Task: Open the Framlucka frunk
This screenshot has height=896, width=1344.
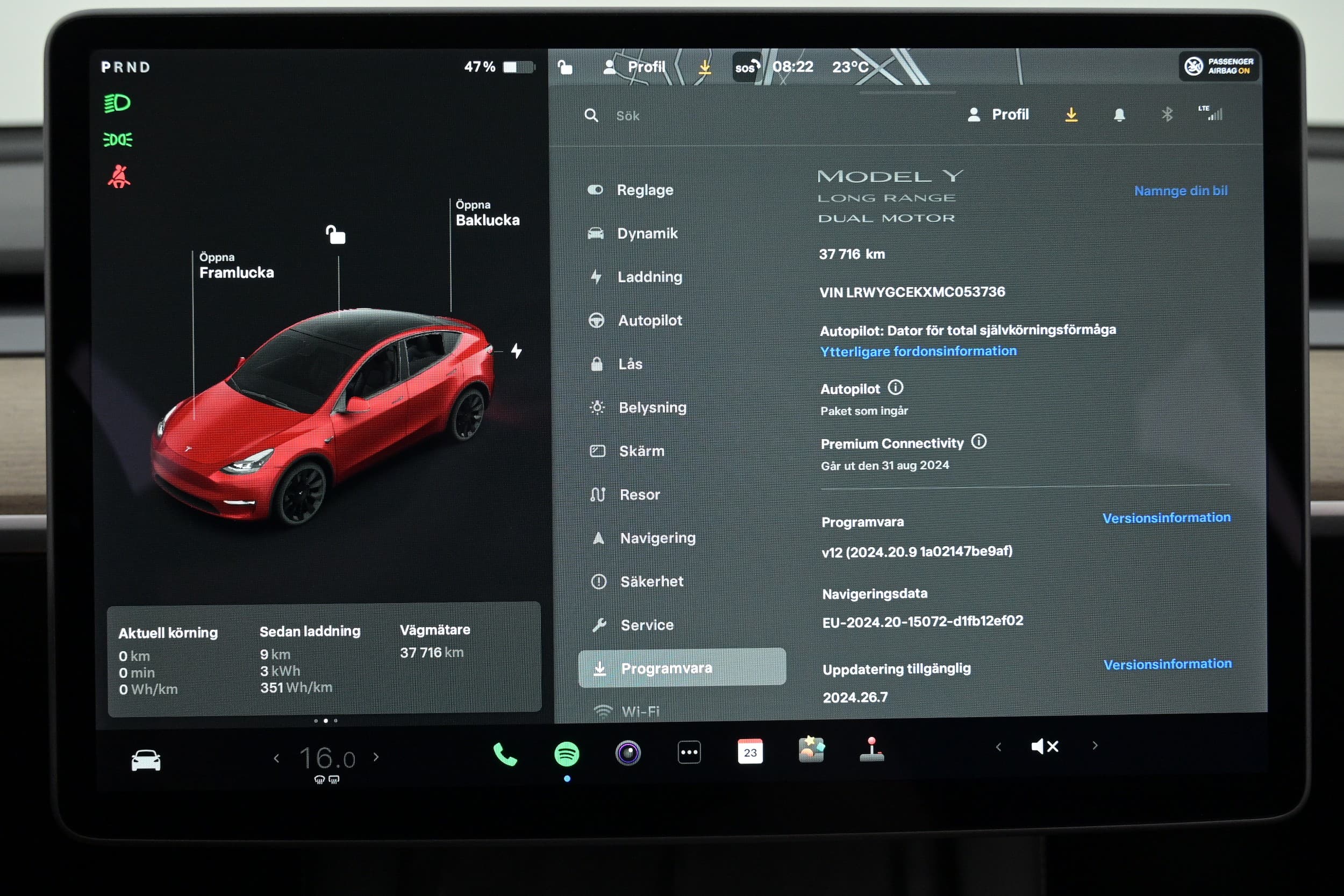Action: [x=237, y=266]
